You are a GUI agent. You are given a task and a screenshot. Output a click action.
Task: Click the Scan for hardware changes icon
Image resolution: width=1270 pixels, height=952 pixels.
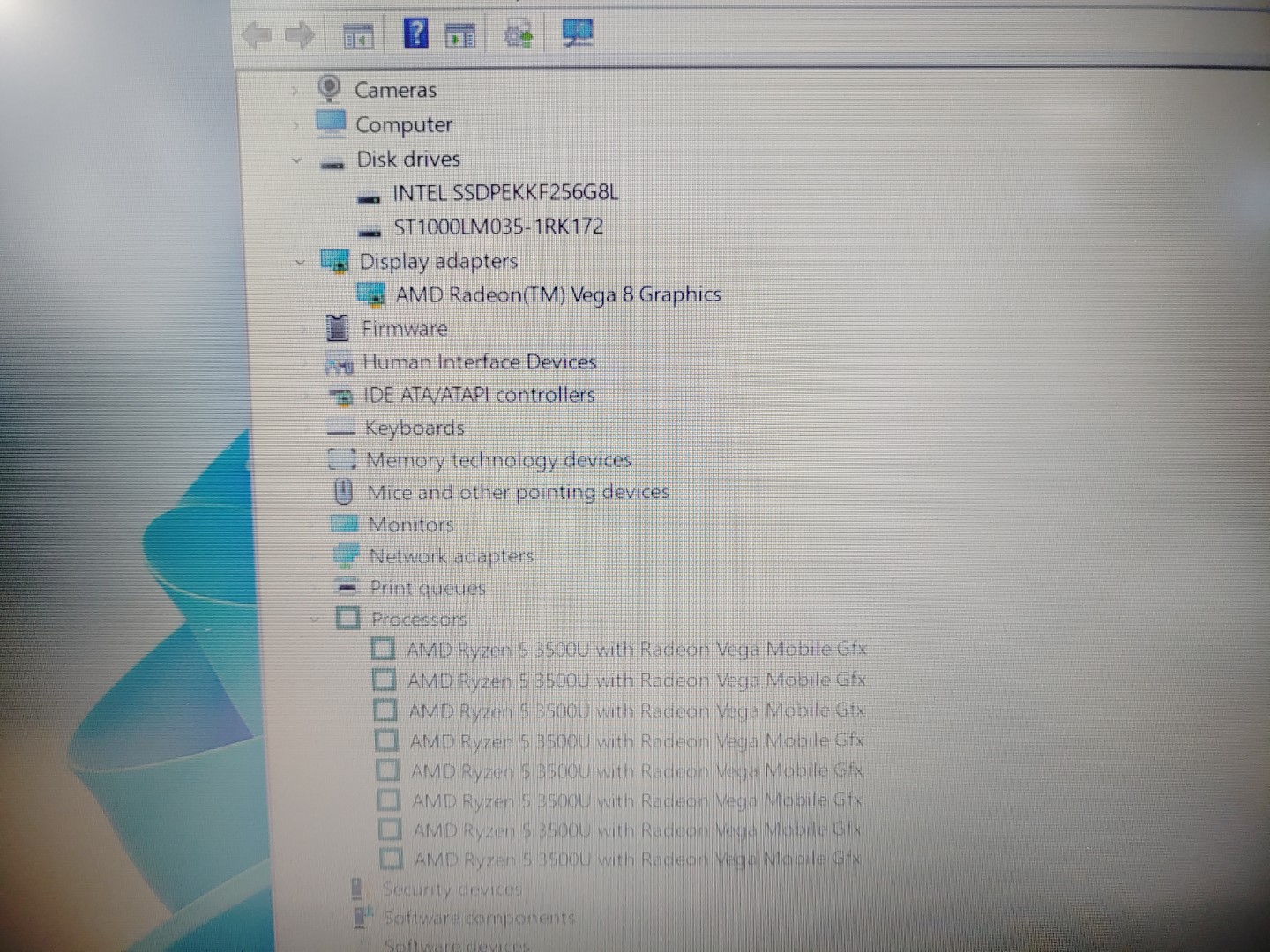(x=577, y=33)
